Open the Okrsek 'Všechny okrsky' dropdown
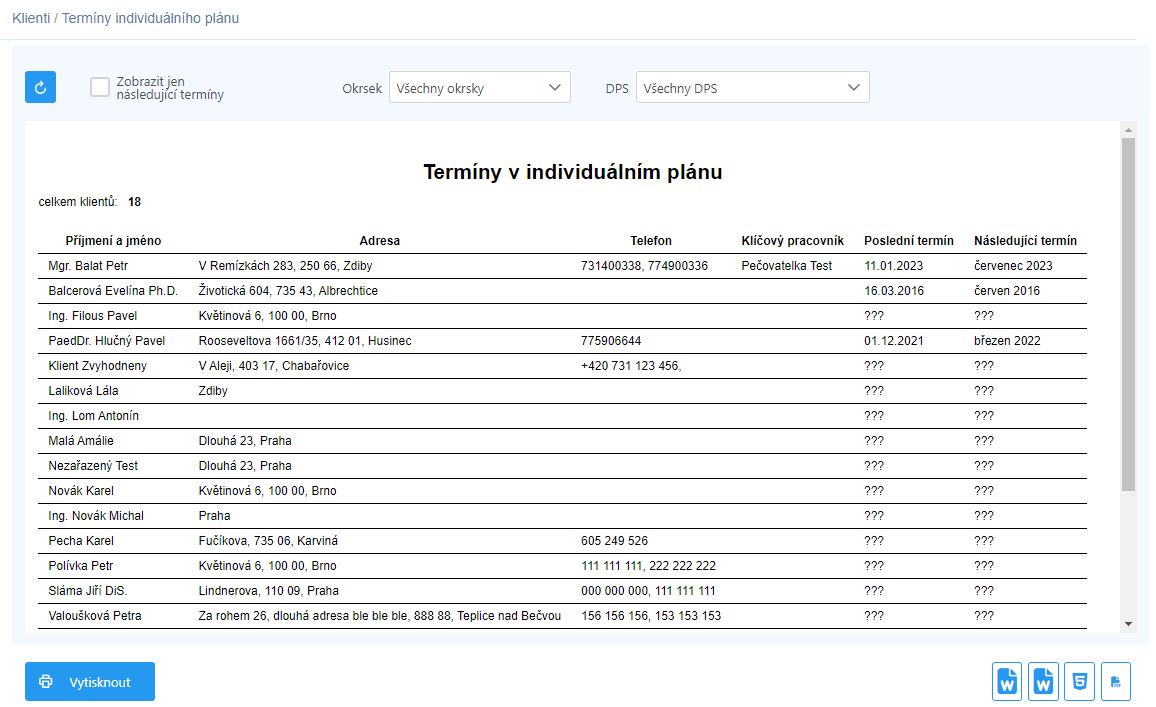This screenshot has height=707, width=1156. [479, 87]
